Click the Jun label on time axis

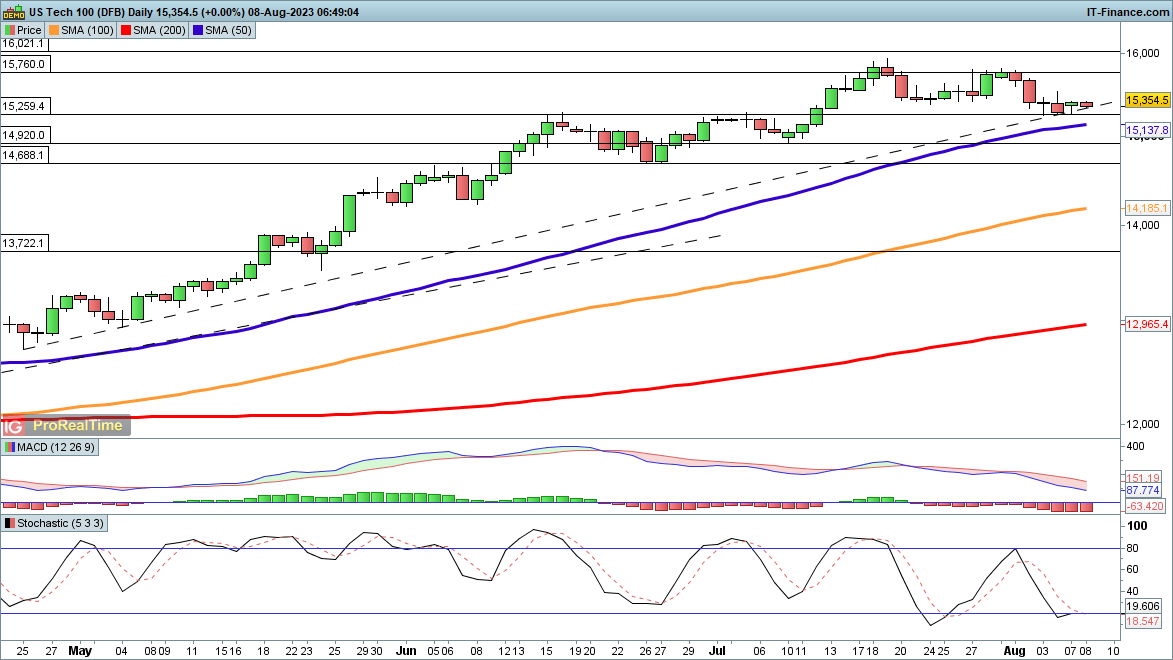tap(406, 650)
